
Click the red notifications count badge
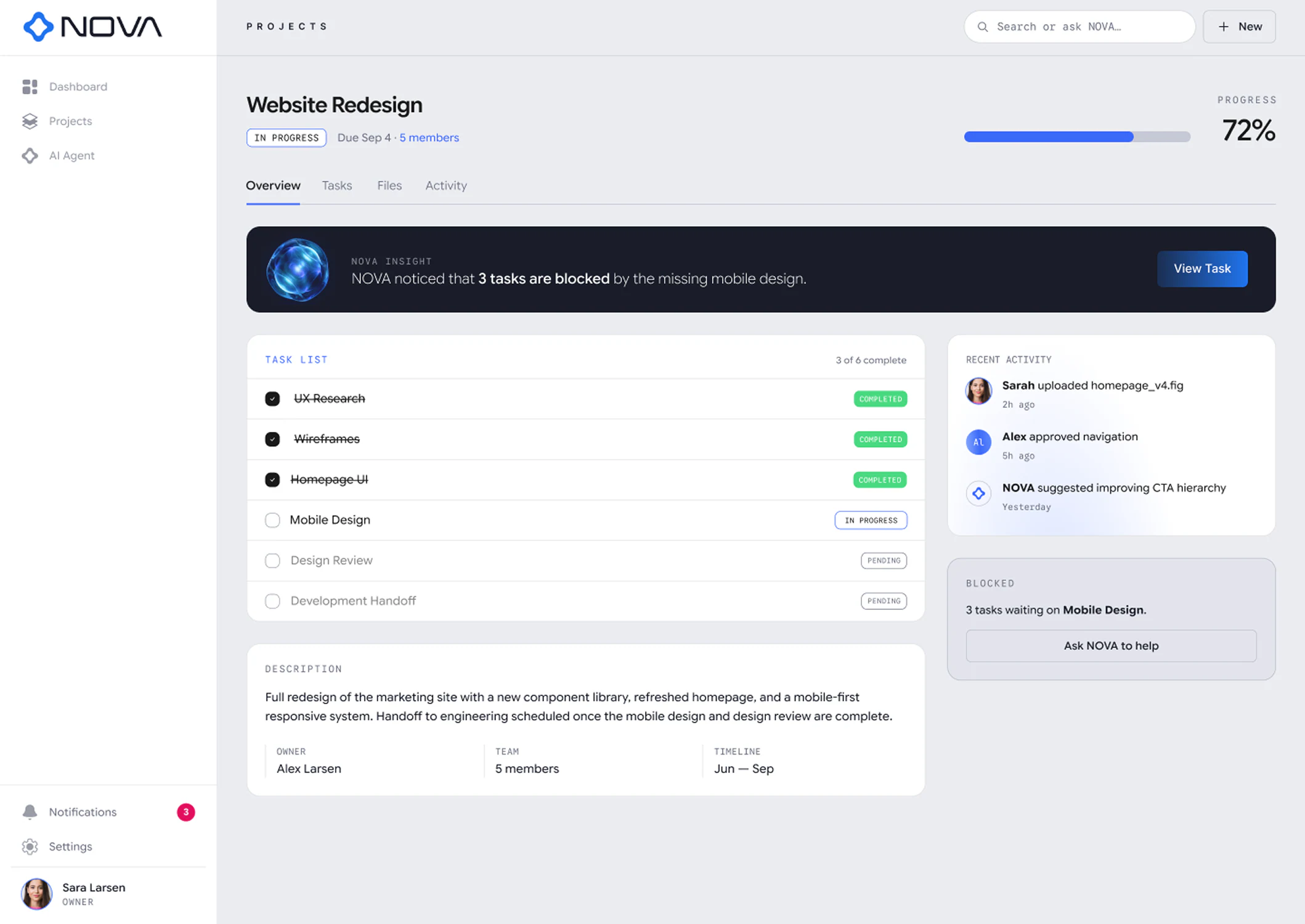(186, 812)
